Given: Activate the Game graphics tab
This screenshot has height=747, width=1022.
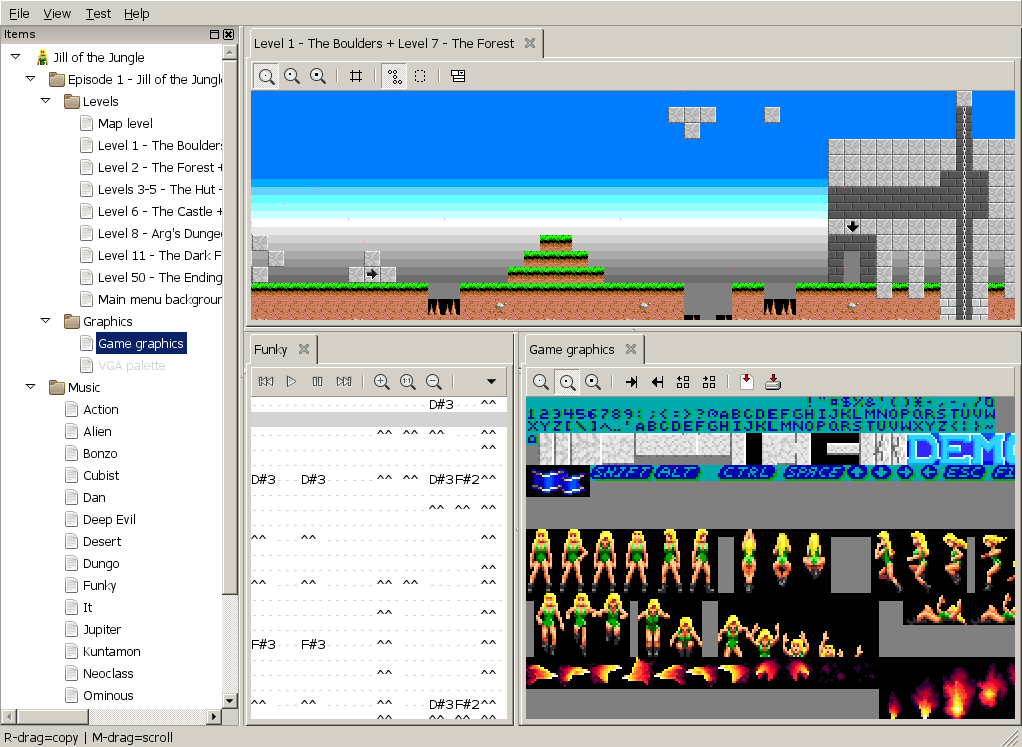Looking at the screenshot, I should pyautogui.click(x=572, y=349).
